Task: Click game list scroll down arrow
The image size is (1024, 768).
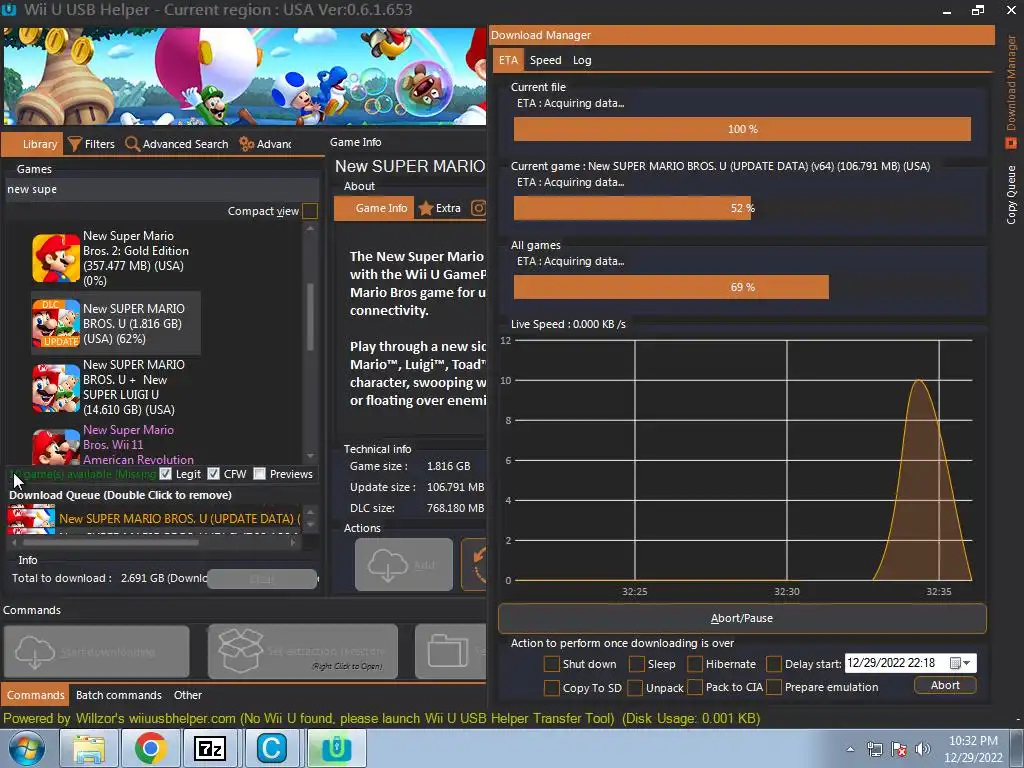Action: 310,456
